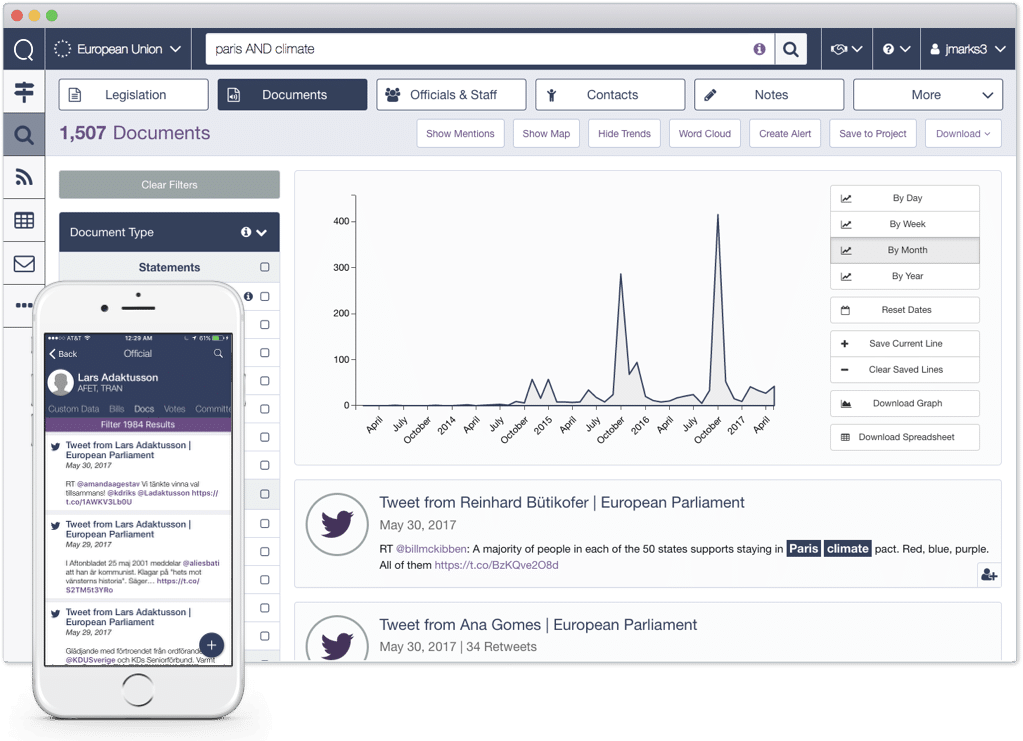Go to the Contacts tab
This screenshot has width=1023, height=741.
pyautogui.click(x=610, y=95)
